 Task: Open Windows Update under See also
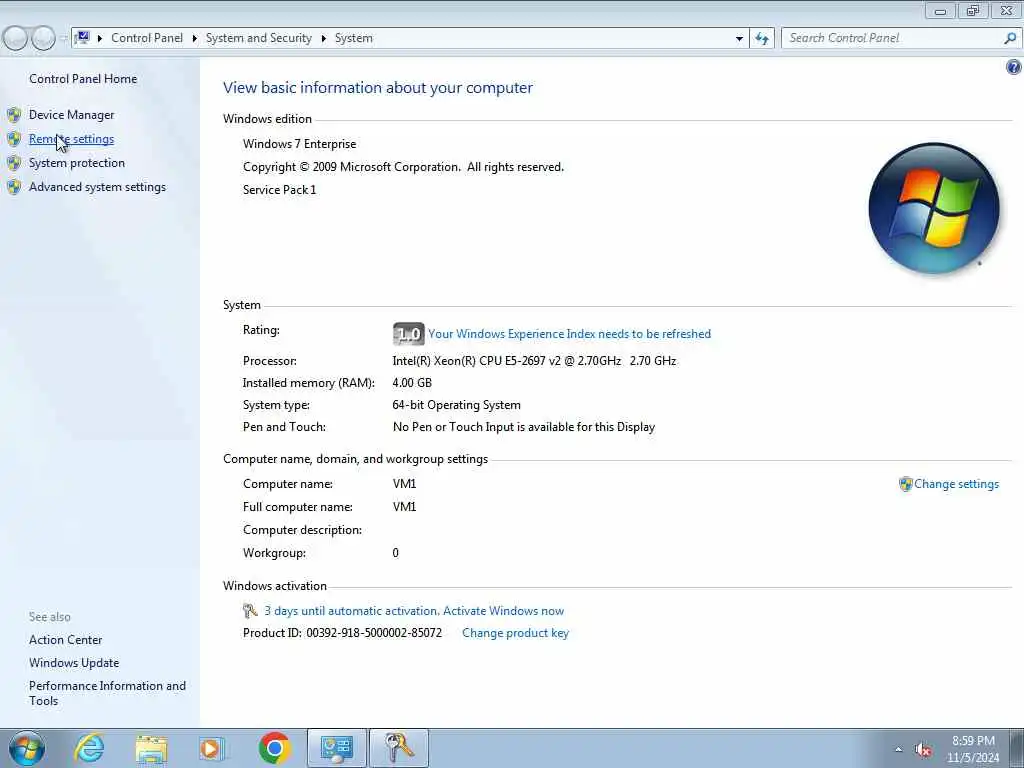(74, 663)
